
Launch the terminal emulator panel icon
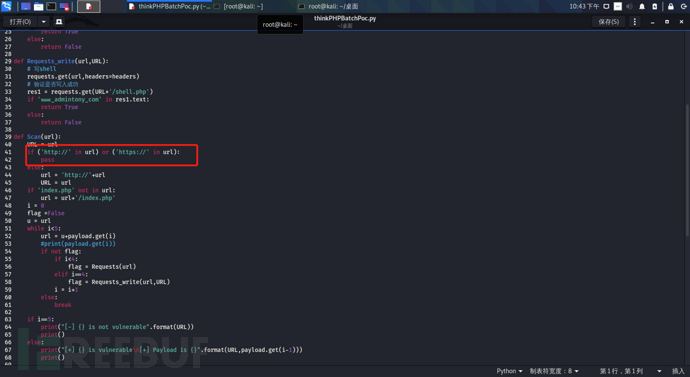51,7
